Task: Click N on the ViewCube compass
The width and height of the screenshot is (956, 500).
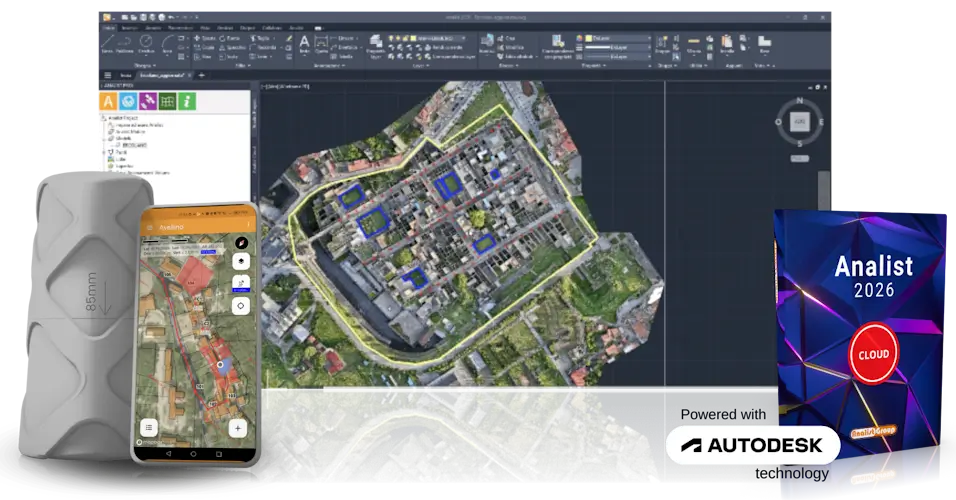Action: tap(799, 101)
